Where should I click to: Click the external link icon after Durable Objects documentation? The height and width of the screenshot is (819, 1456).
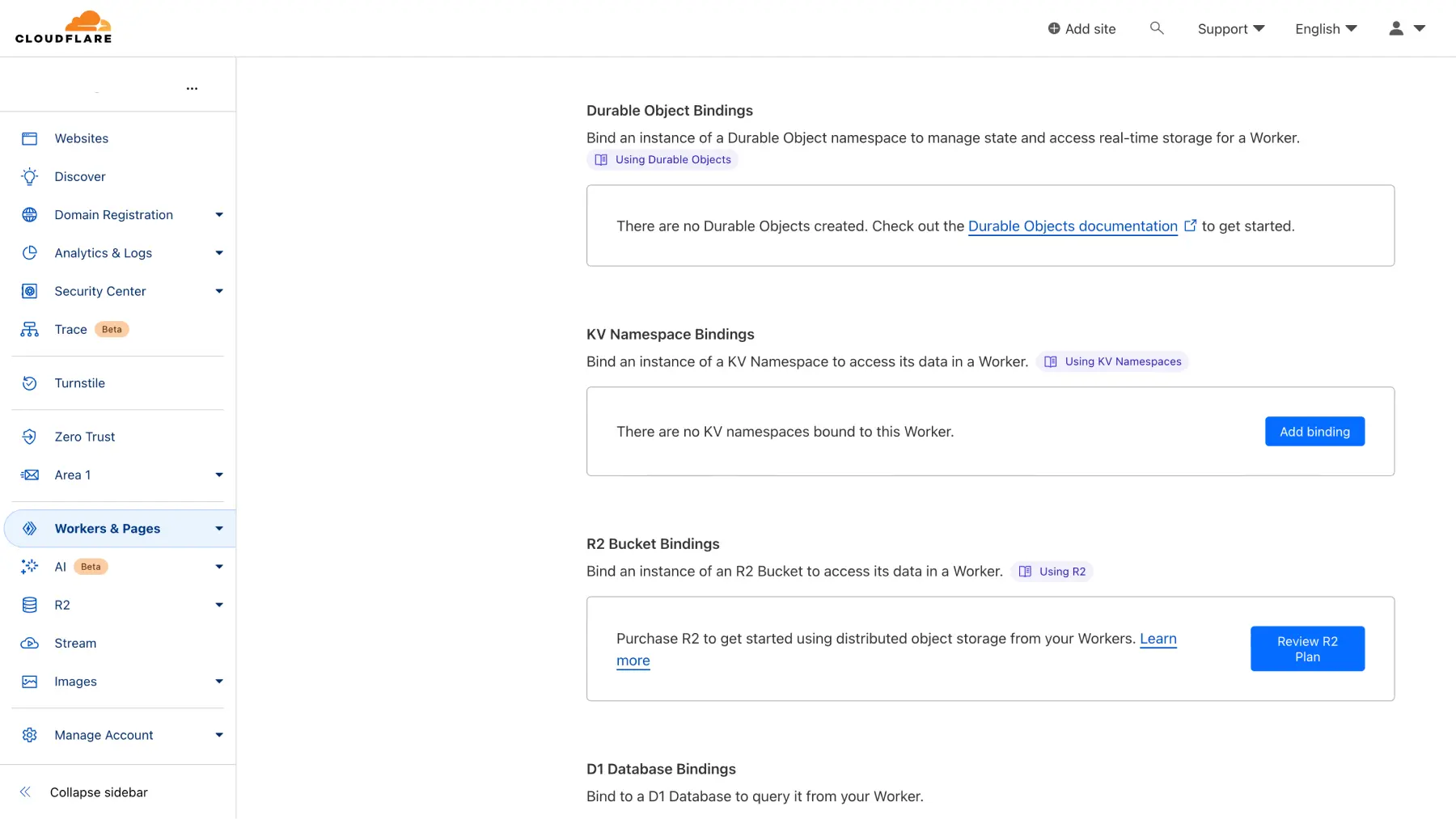(1190, 226)
